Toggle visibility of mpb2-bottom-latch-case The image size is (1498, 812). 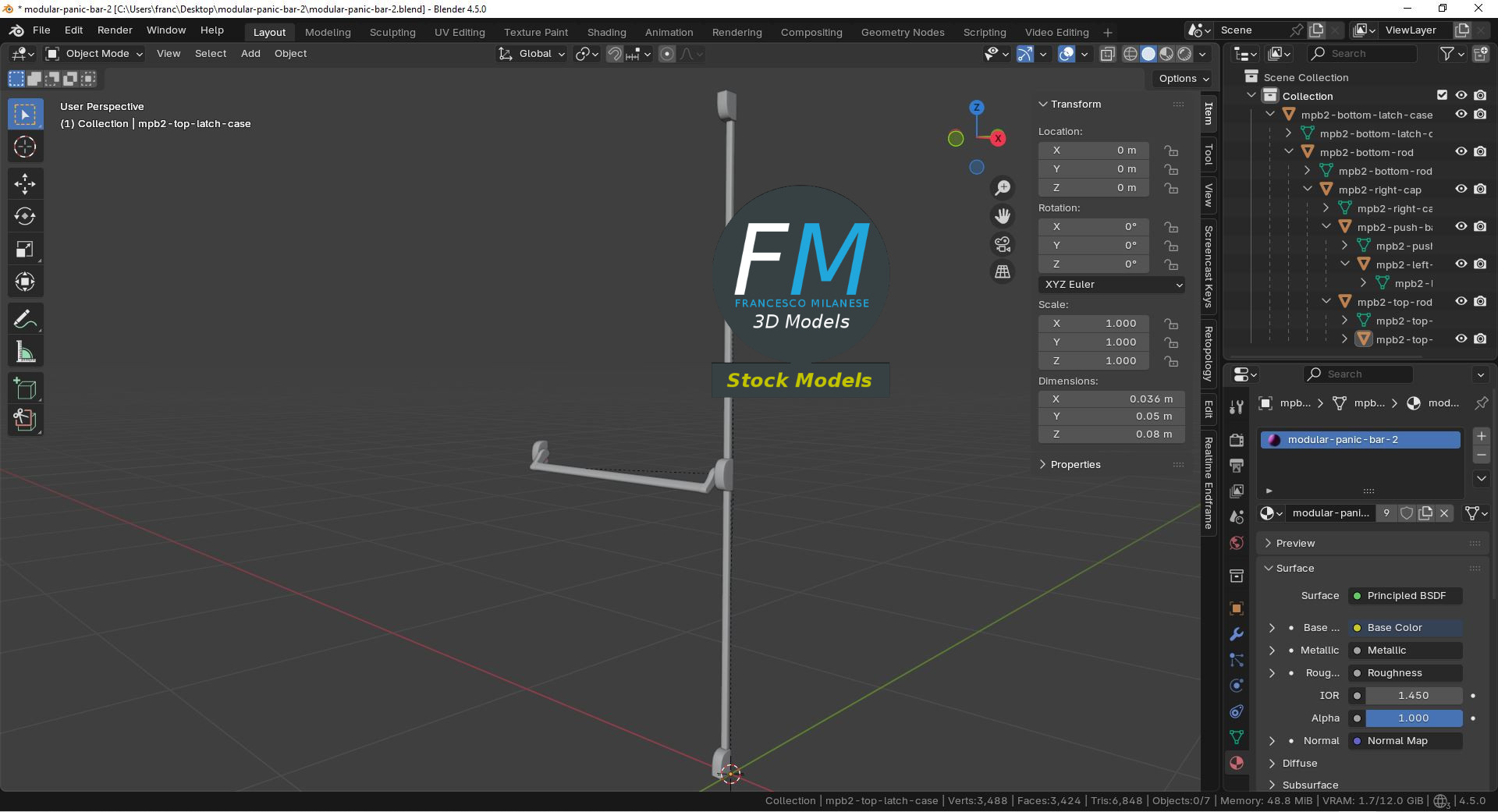1461,115
